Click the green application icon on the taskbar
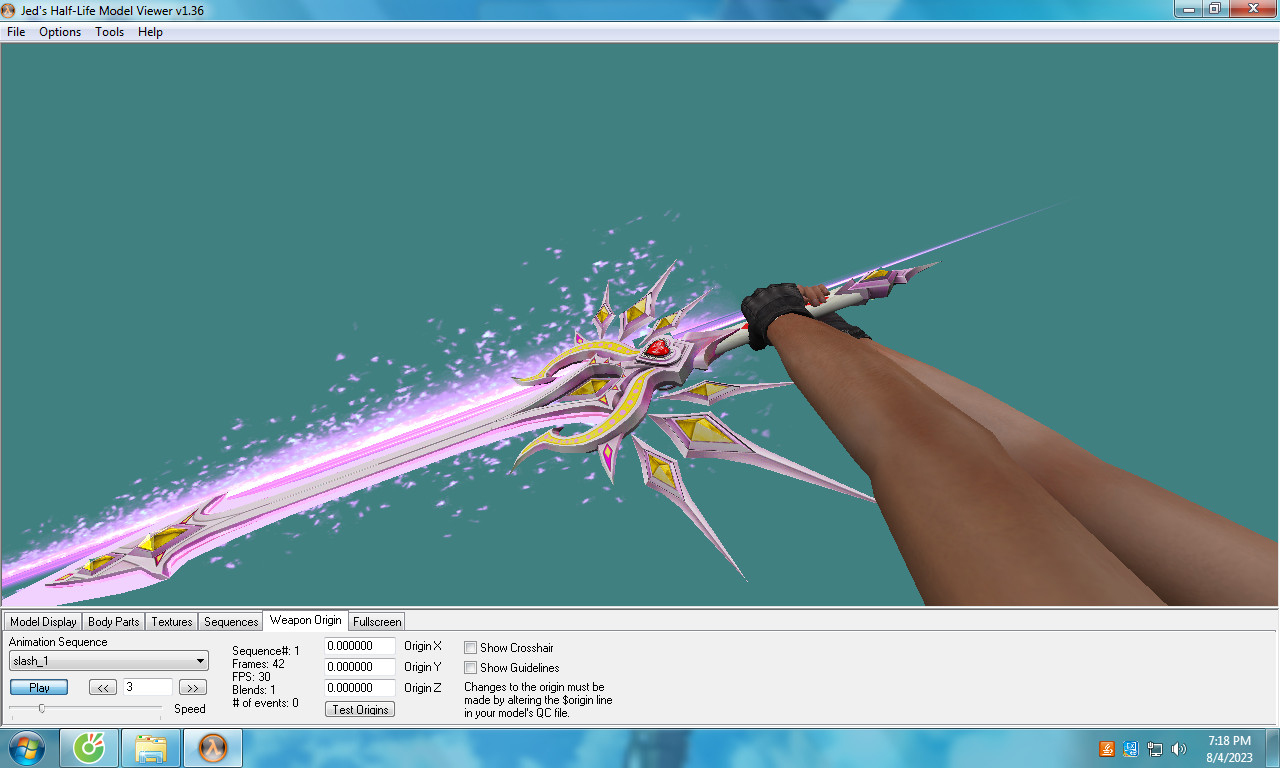This screenshot has height=768, width=1280. tap(89, 747)
